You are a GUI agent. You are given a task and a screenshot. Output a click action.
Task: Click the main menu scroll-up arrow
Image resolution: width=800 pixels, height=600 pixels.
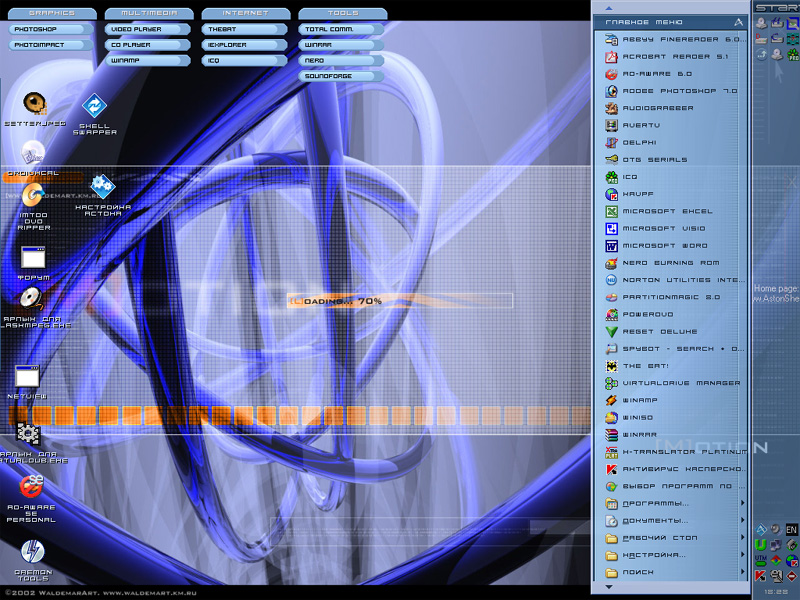click(608, 8)
